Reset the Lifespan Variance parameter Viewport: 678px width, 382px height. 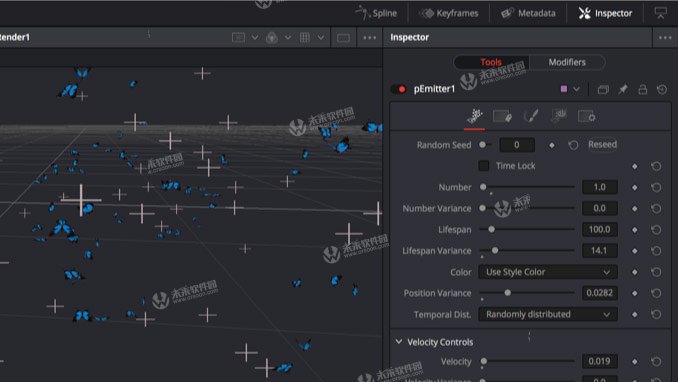(656, 251)
